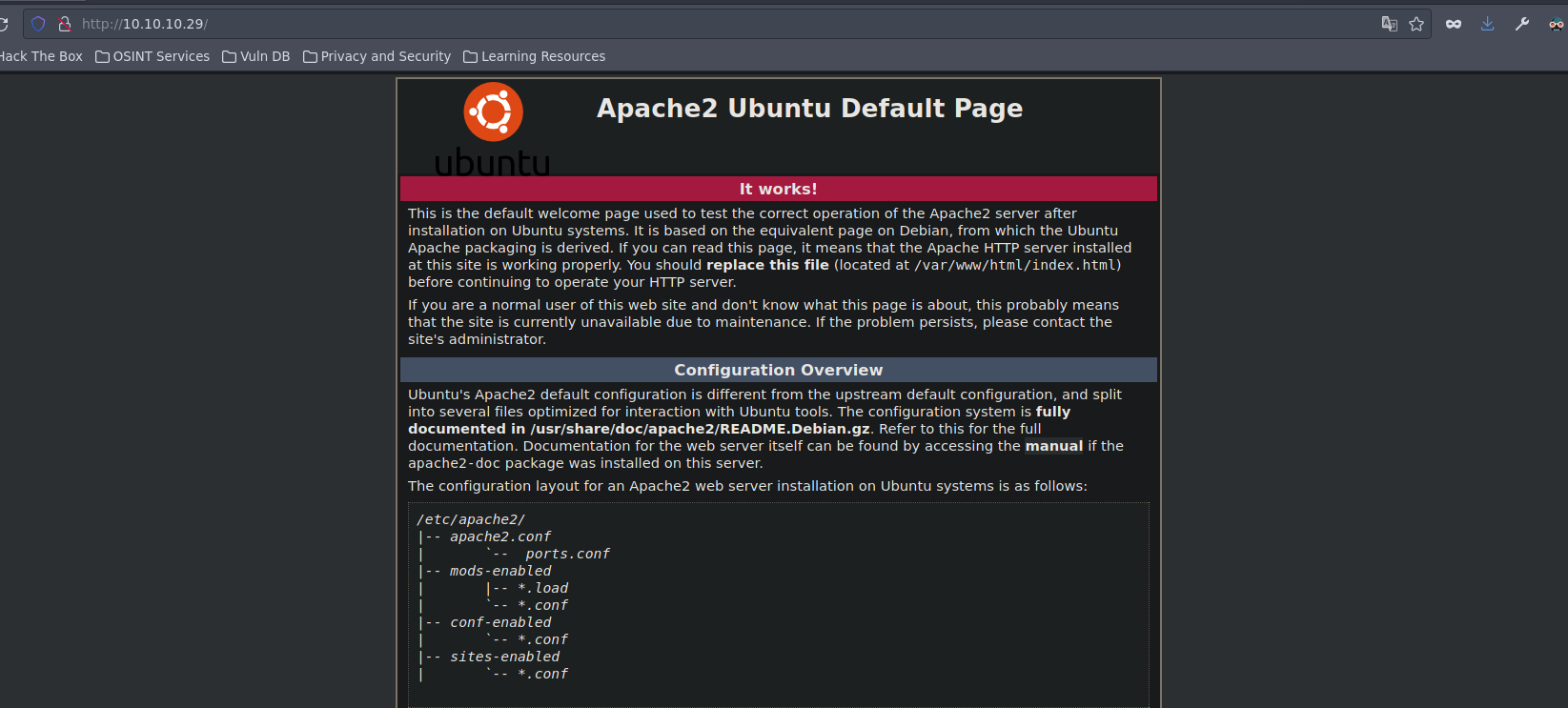
Task: Click the 'manual' documentation link
Action: [x=1053, y=446]
